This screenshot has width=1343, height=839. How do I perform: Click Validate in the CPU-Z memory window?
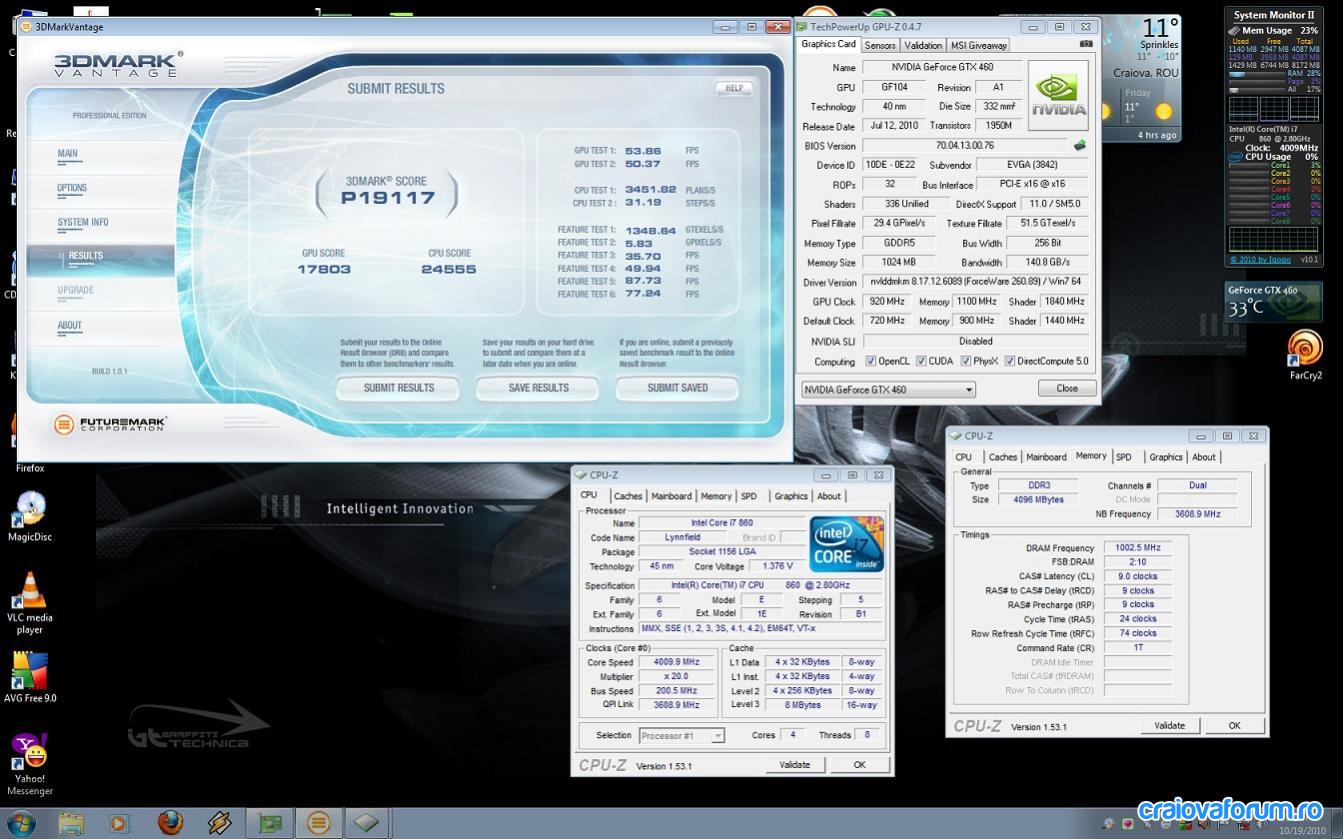point(1169,726)
